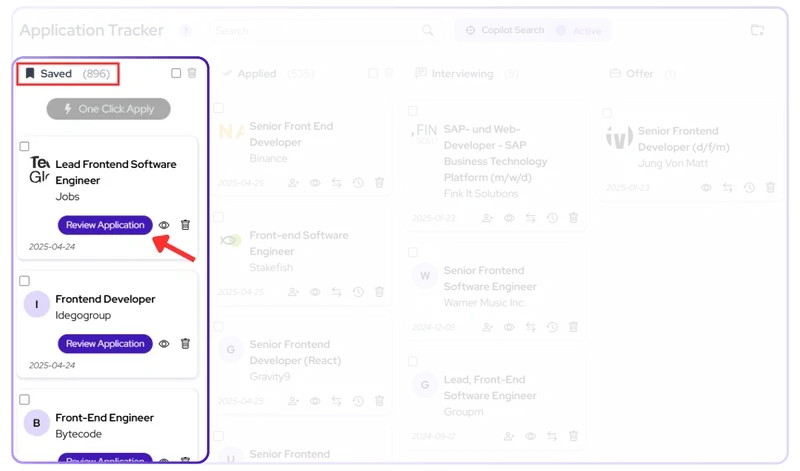Check the Lead Frontend Software Engineer card checkbox
The height and width of the screenshot is (471, 800).
click(24, 146)
